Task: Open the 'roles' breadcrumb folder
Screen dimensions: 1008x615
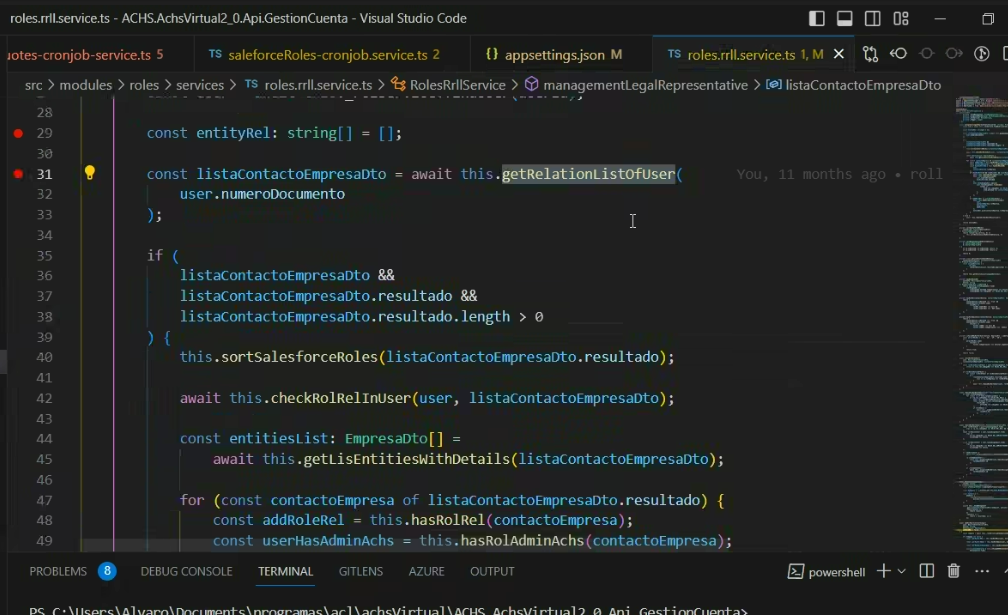Action: (x=143, y=85)
